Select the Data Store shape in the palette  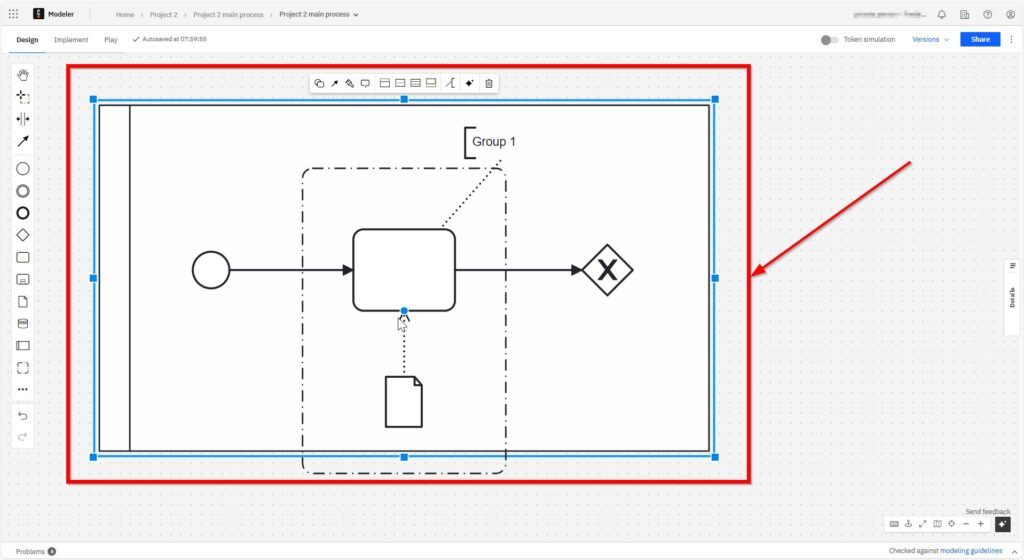pos(23,323)
